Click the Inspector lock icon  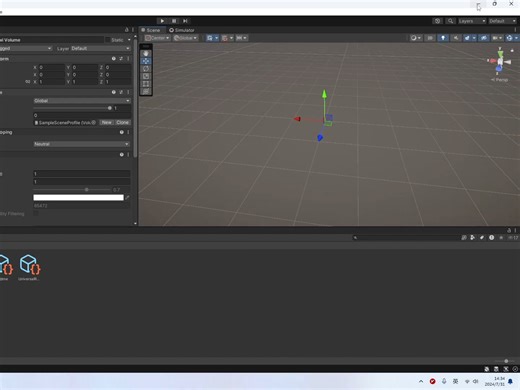pyautogui.click(x=126, y=30)
